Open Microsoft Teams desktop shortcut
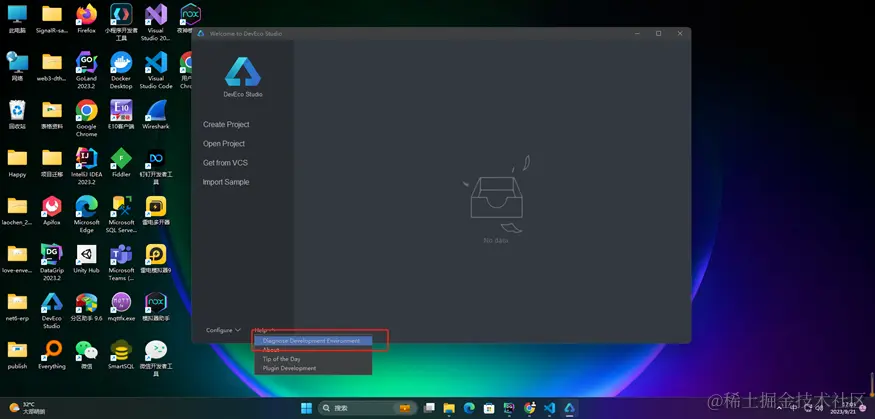 coord(121,262)
